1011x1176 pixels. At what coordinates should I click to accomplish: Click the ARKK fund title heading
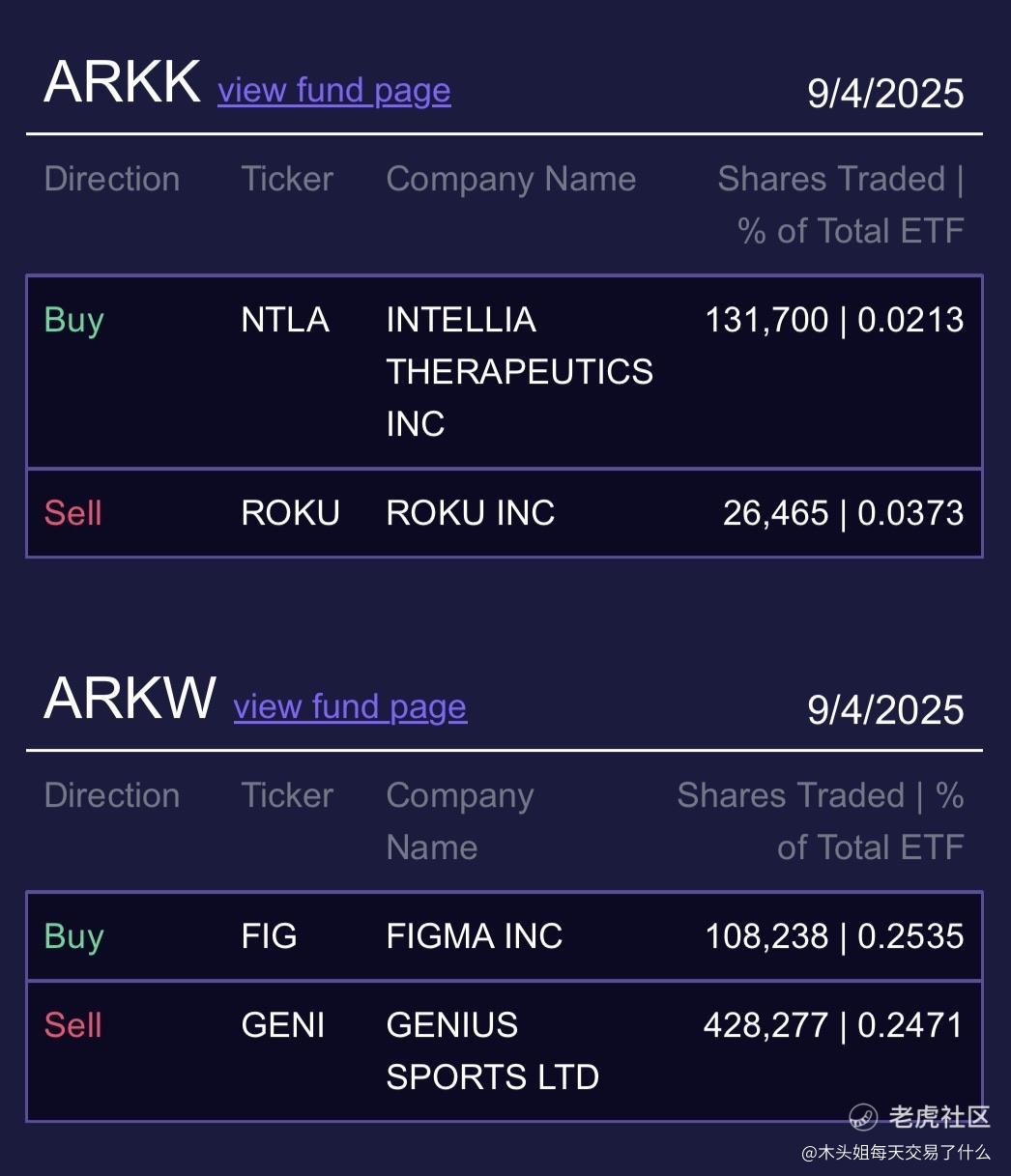click(123, 82)
